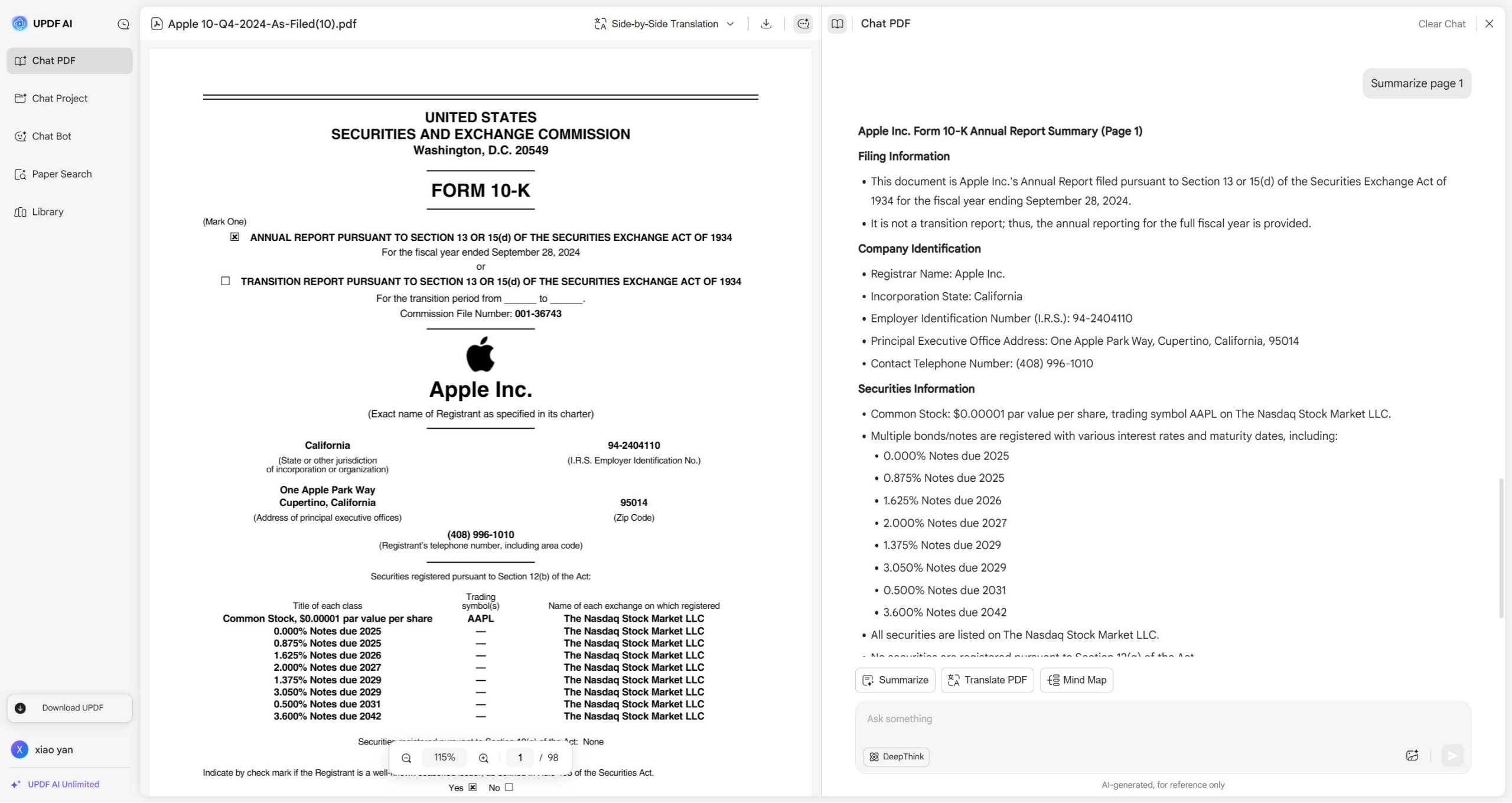Click the image upload icon in chat box

point(1412,756)
